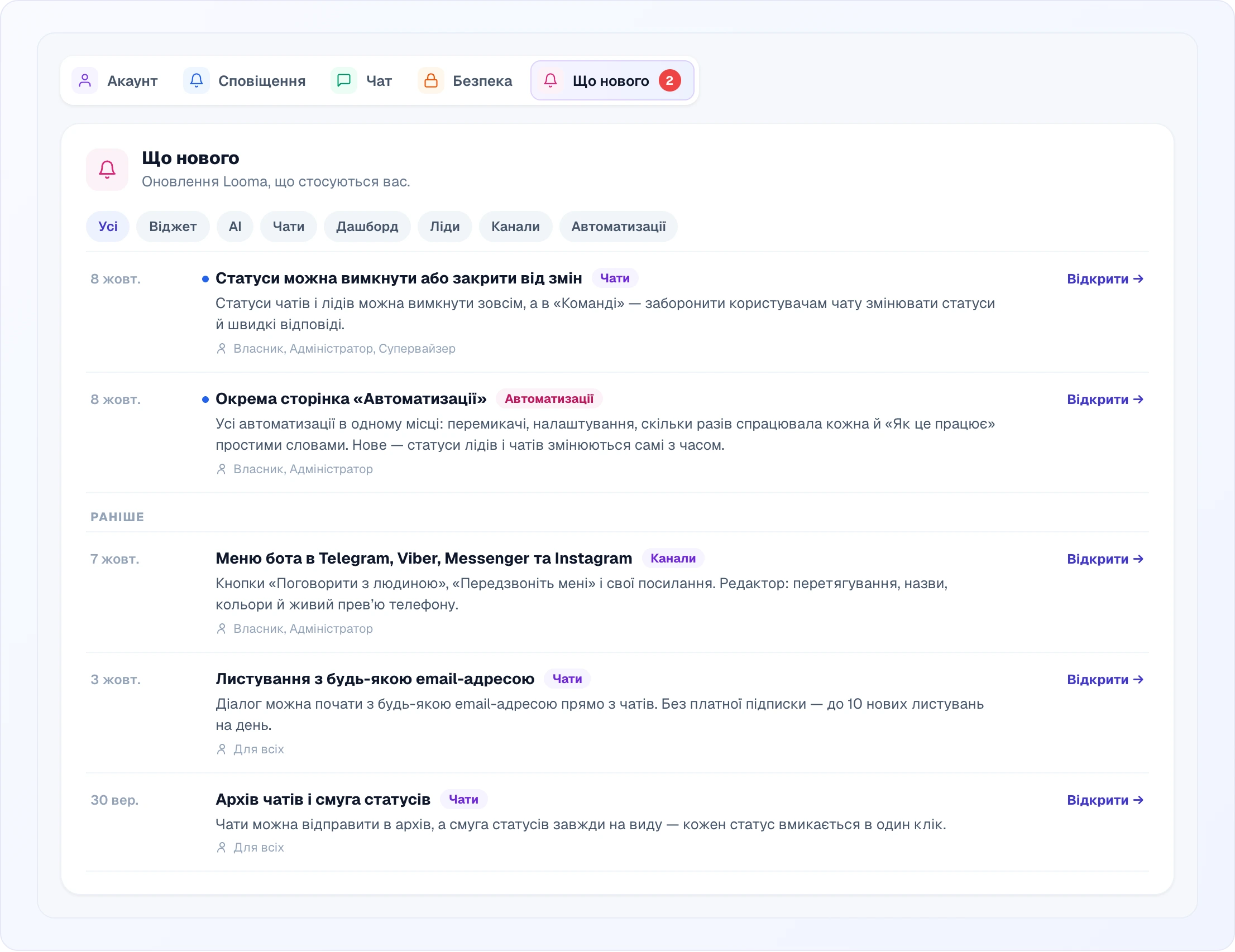Click unread dot before Окрема сторінка «Автоматизації»

coord(205,400)
